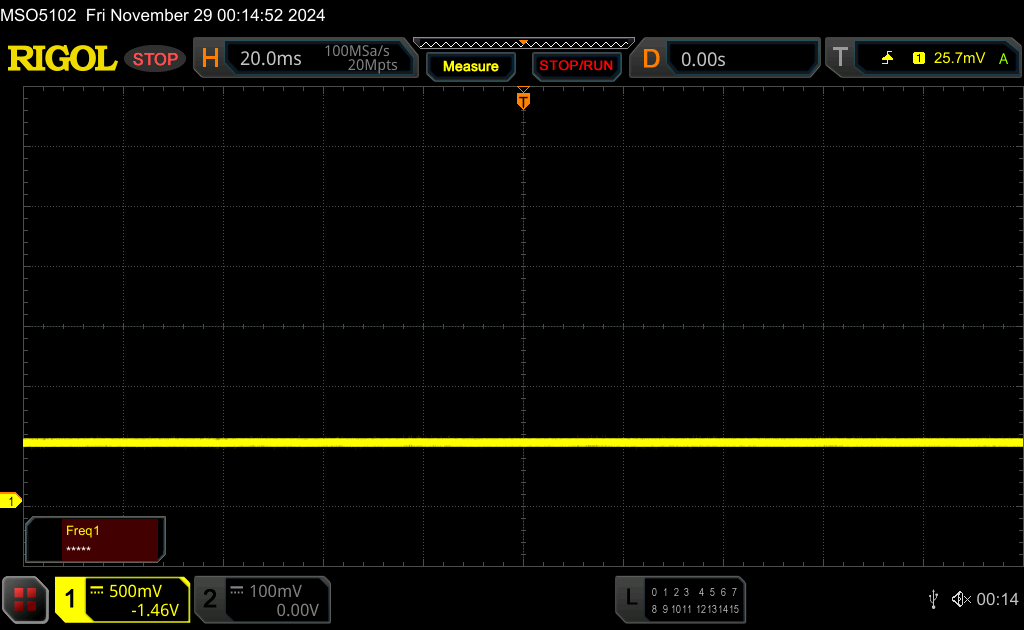
Task: Click the orange trigger position marker above grid
Action: tap(523, 99)
